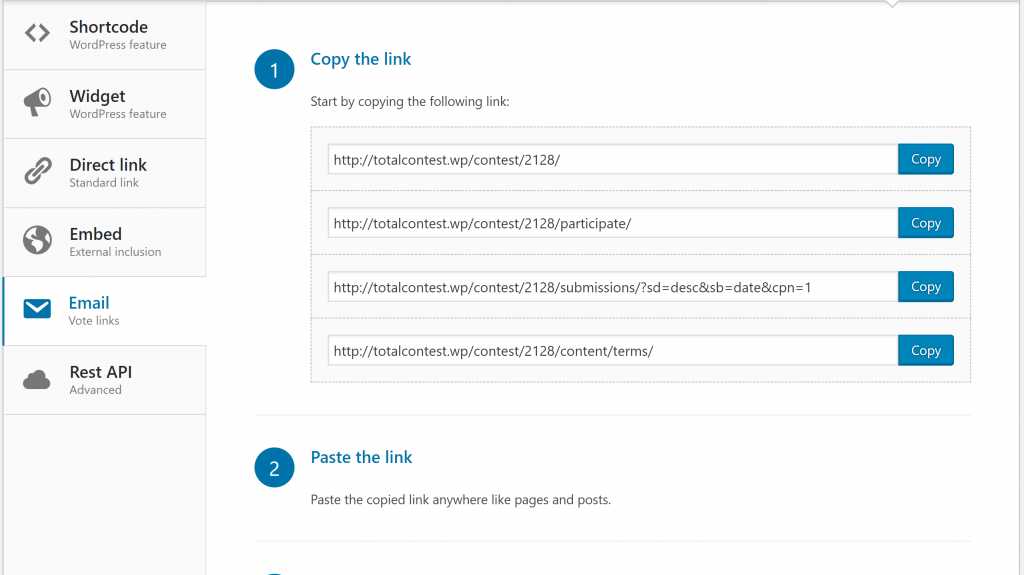Image resolution: width=1024 pixels, height=575 pixels.
Task: Click the Widget megaphone icon
Action: (x=37, y=103)
